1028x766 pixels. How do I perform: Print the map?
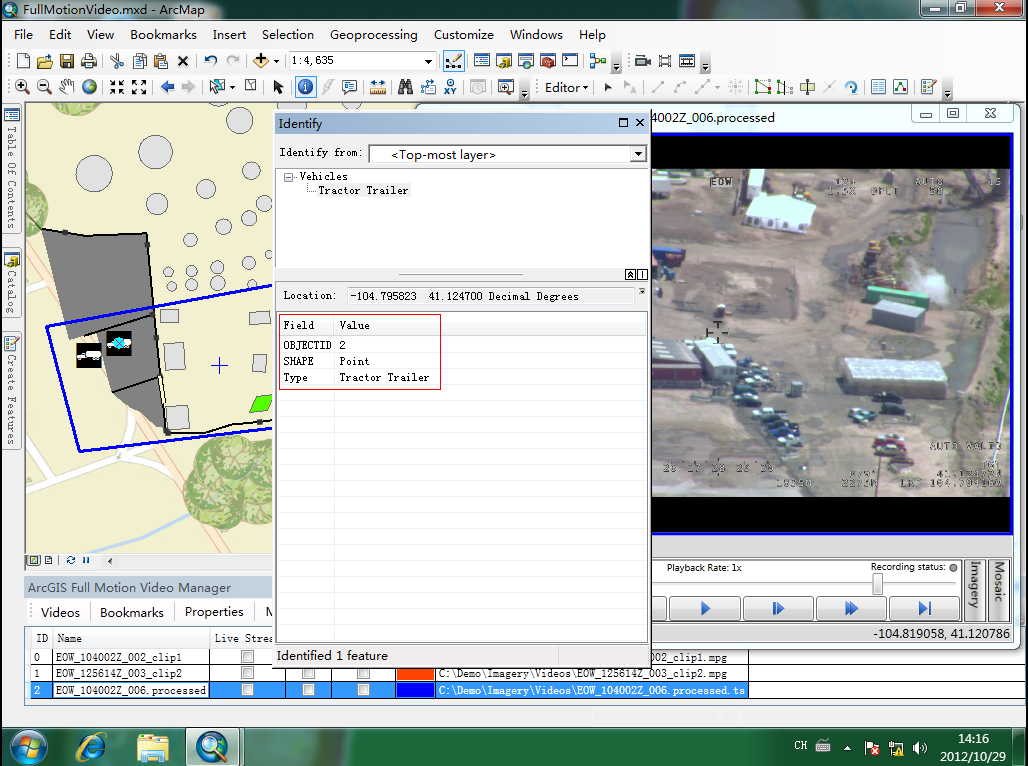pyautogui.click(x=89, y=61)
